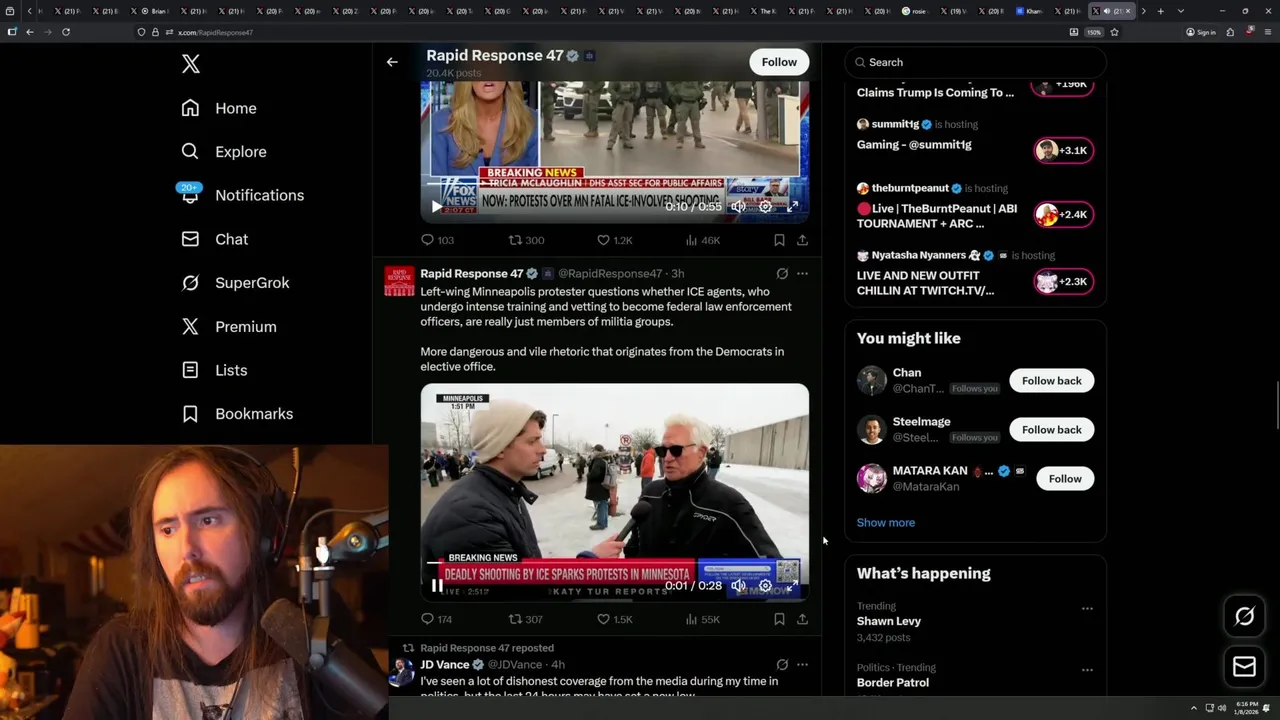1280x720 pixels.
Task: View analytics of post with 55K views
Action: click(702, 619)
